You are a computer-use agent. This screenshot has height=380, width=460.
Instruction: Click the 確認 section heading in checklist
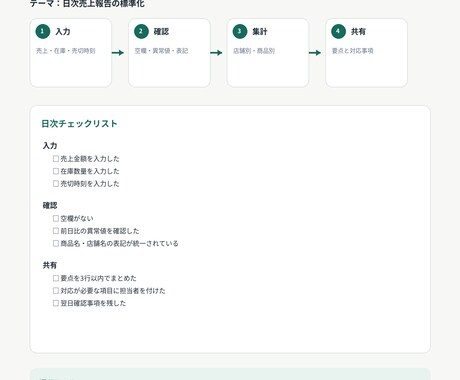point(50,205)
